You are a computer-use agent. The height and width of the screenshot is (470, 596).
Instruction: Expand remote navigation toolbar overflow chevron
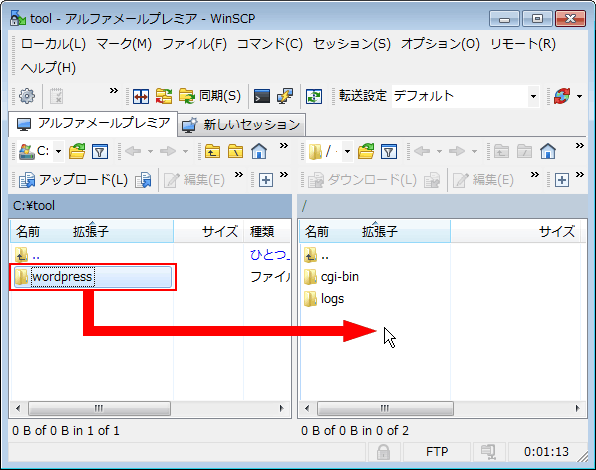[x=579, y=146]
